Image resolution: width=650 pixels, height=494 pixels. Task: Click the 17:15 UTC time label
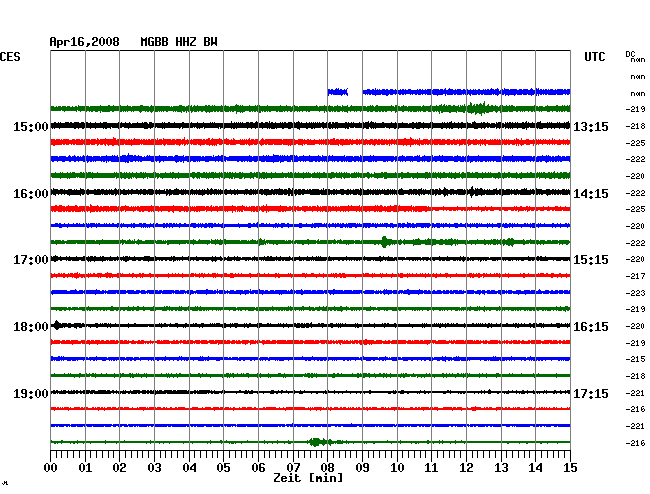[x=591, y=393]
